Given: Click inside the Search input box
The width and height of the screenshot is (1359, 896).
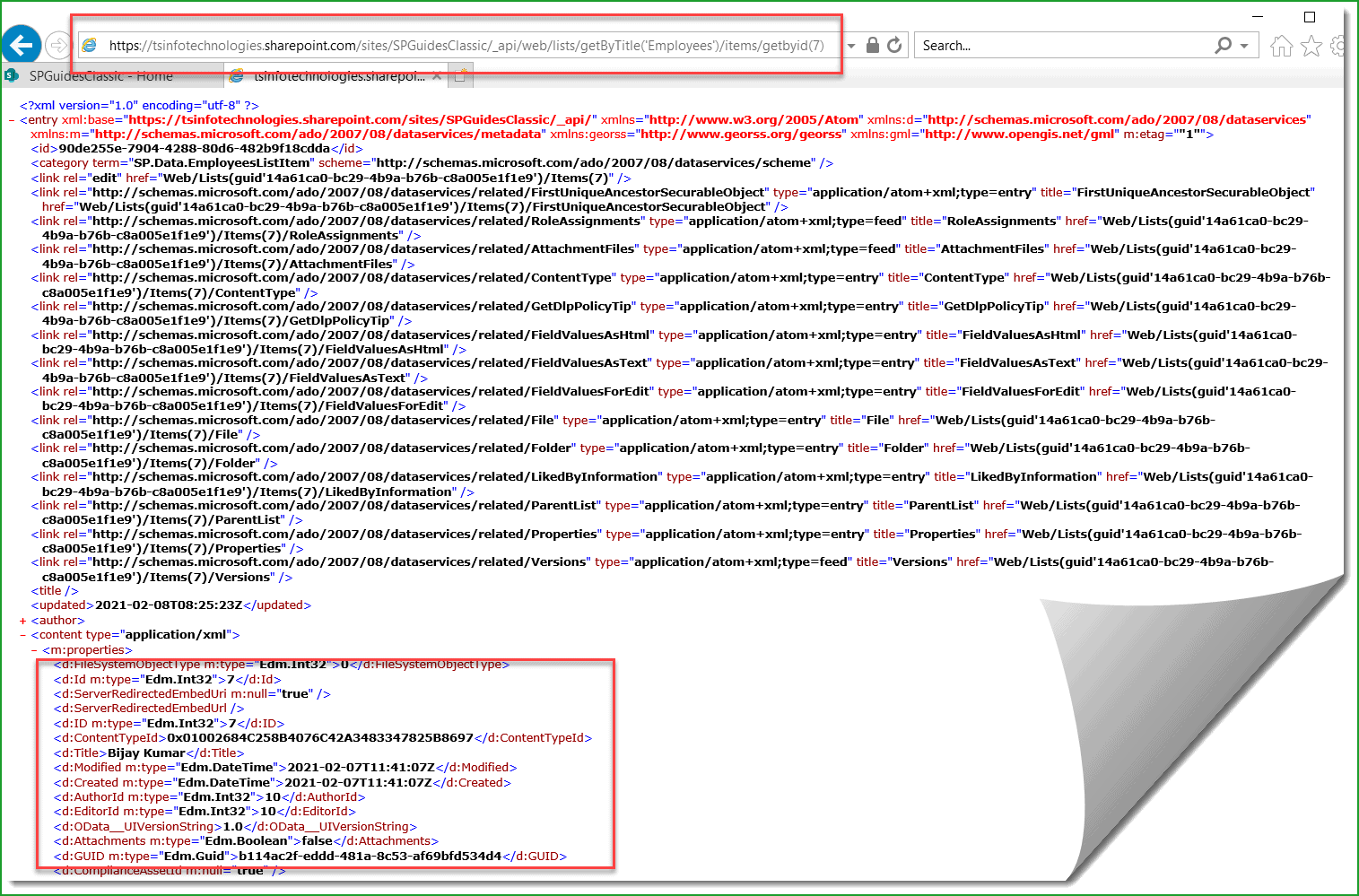Looking at the screenshot, I should point(1032,45).
